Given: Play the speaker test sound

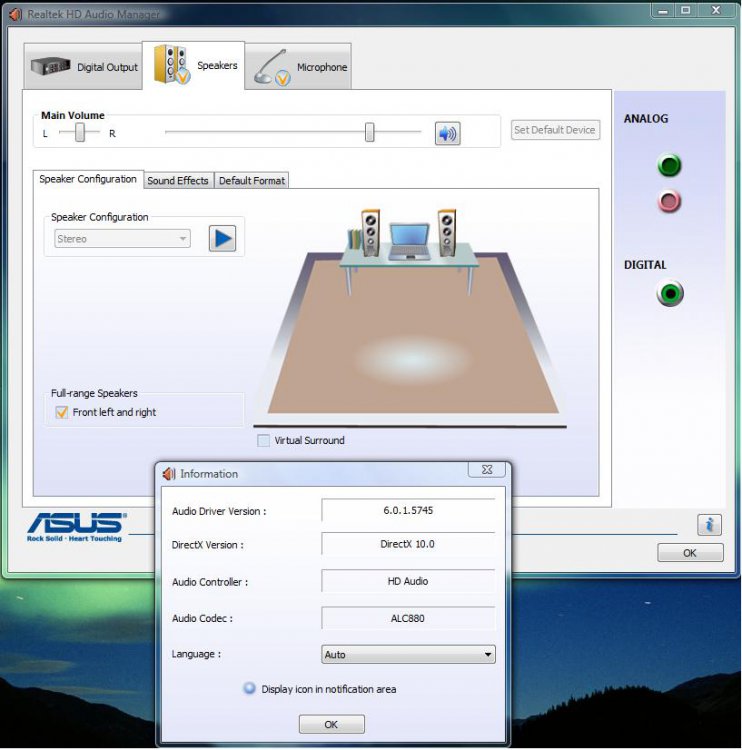Looking at the screenshot, I should [x=222, y=238].
